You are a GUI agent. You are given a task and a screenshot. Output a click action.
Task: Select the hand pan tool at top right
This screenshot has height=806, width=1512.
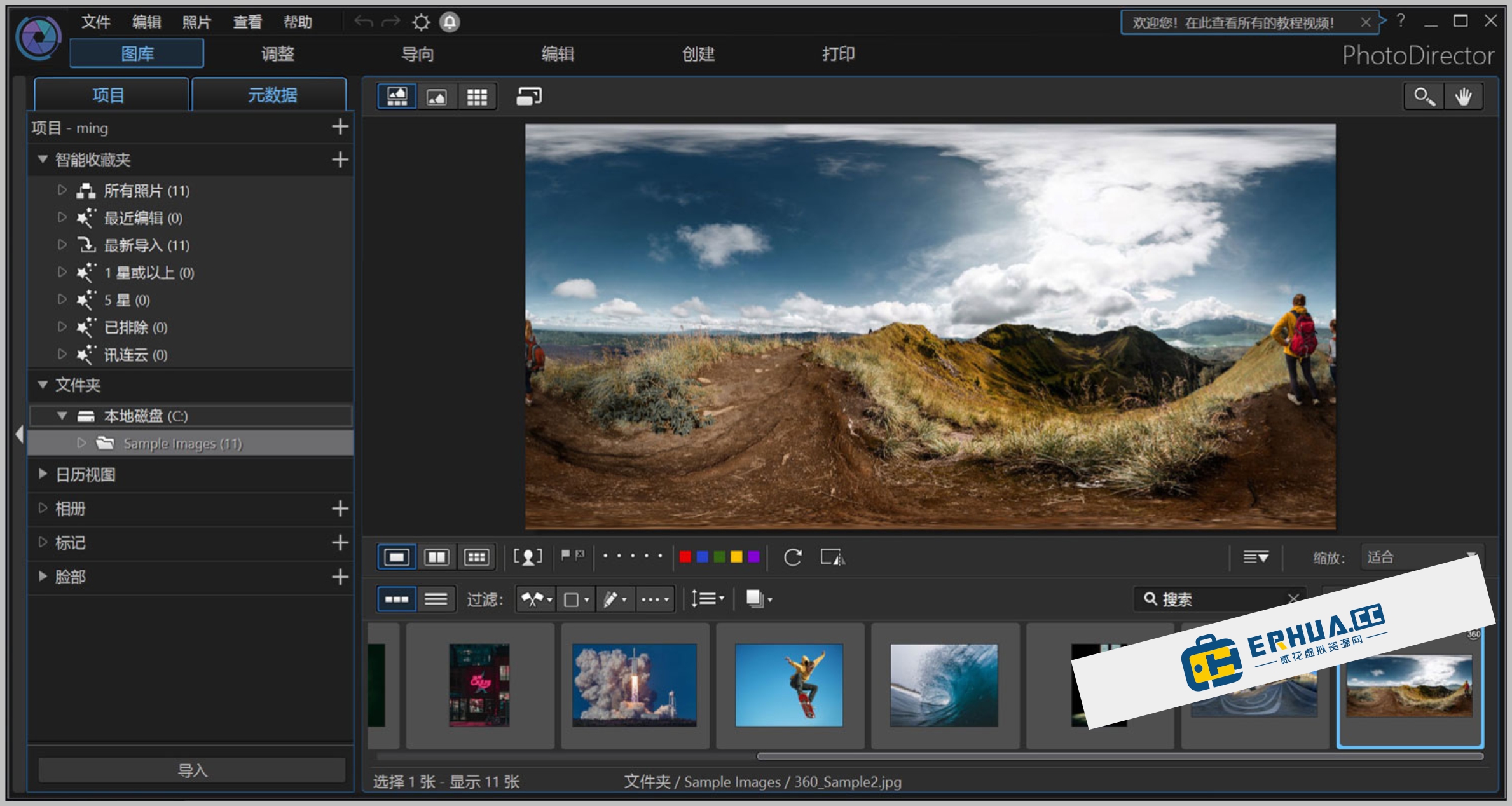click(x=1464, y=97)
